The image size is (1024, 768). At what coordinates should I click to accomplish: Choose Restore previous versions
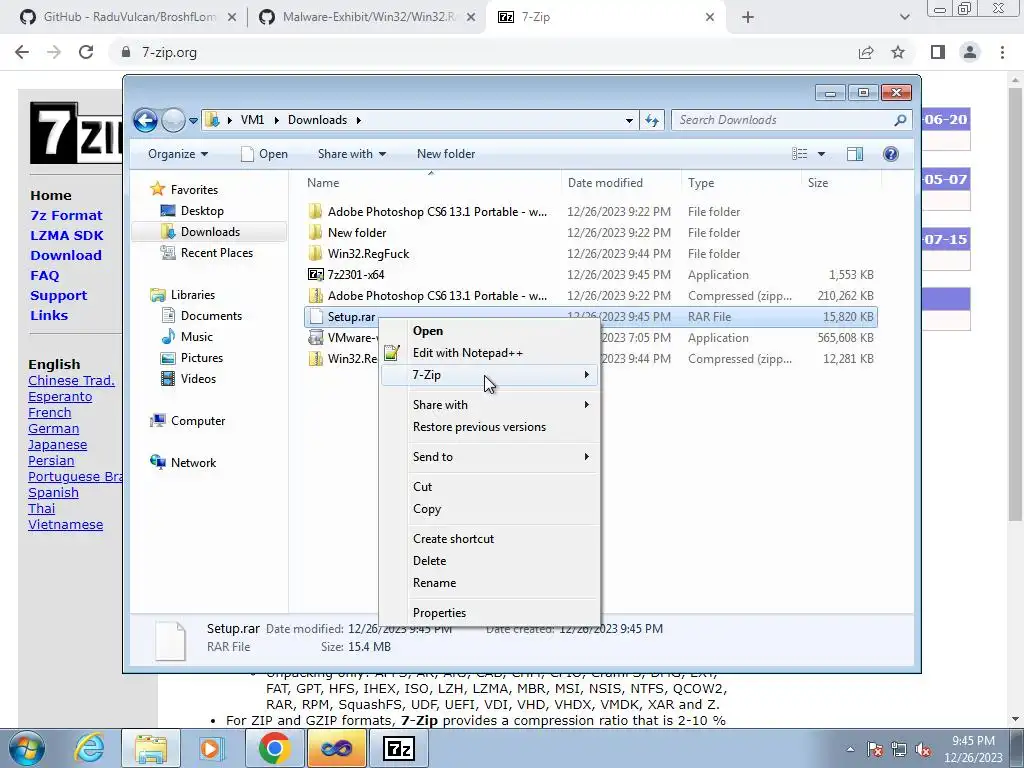490,427
